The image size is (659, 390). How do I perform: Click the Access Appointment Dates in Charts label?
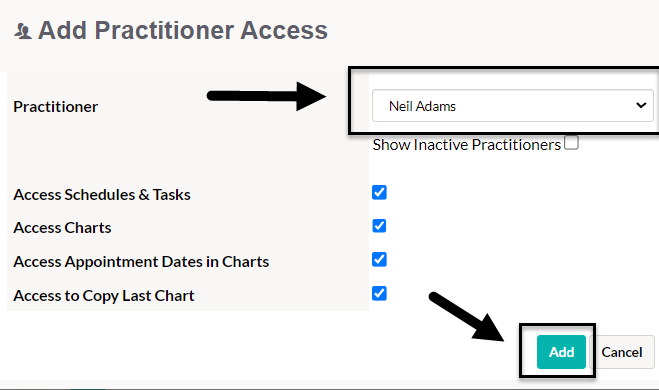pos(141,262)
